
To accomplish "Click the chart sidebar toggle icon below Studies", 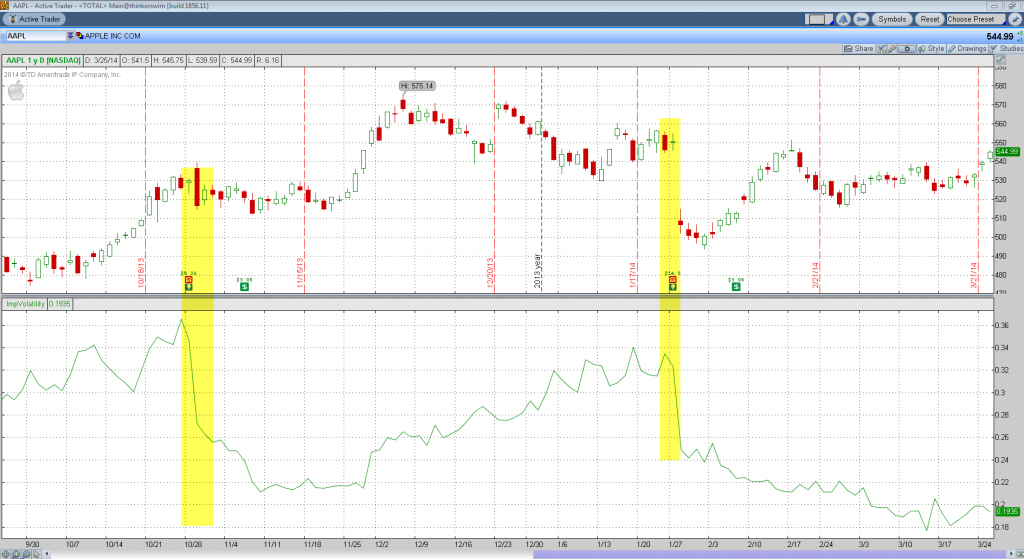I will pyautogui.click(x=1000, y=60).
